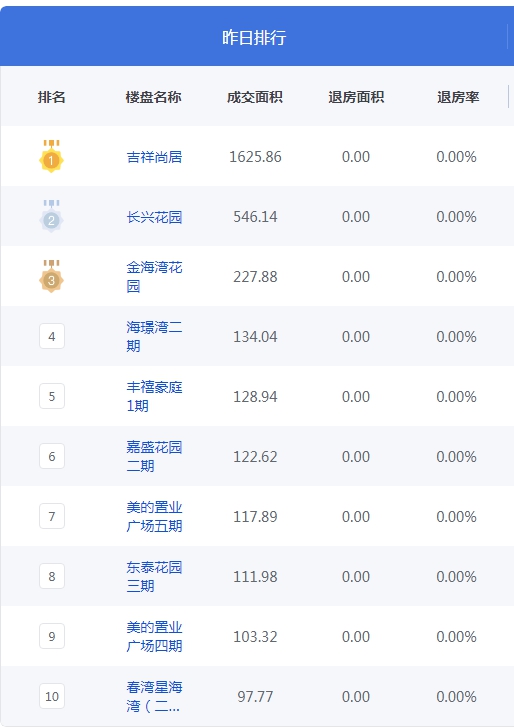Click the rank 10 number badge
This screenshot has width=514, height=728.
click(x=52, y=696)
